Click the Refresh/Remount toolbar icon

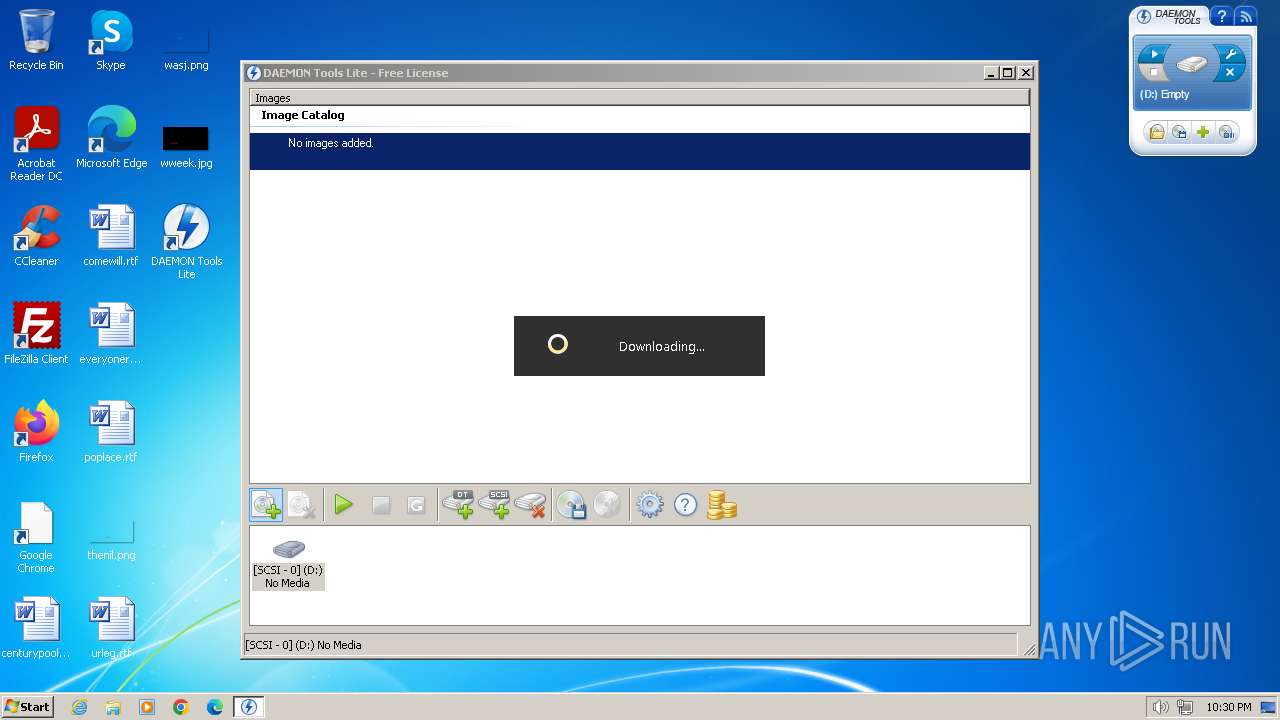pos(416,505)
